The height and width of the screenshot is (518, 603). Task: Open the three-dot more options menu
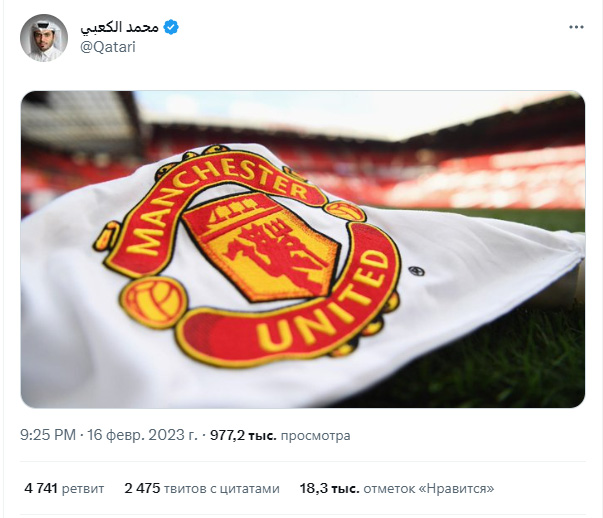coord(576,27)
